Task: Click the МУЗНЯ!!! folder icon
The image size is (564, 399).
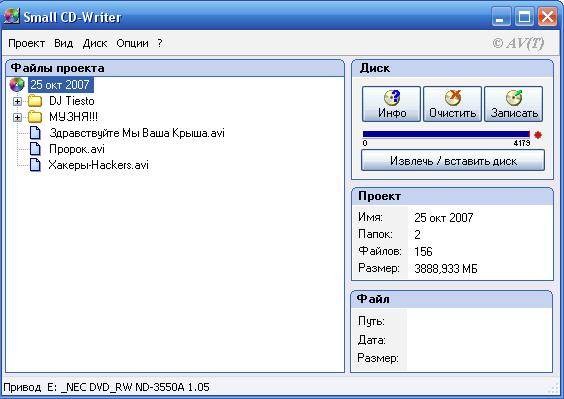Action: click(35, 117)
